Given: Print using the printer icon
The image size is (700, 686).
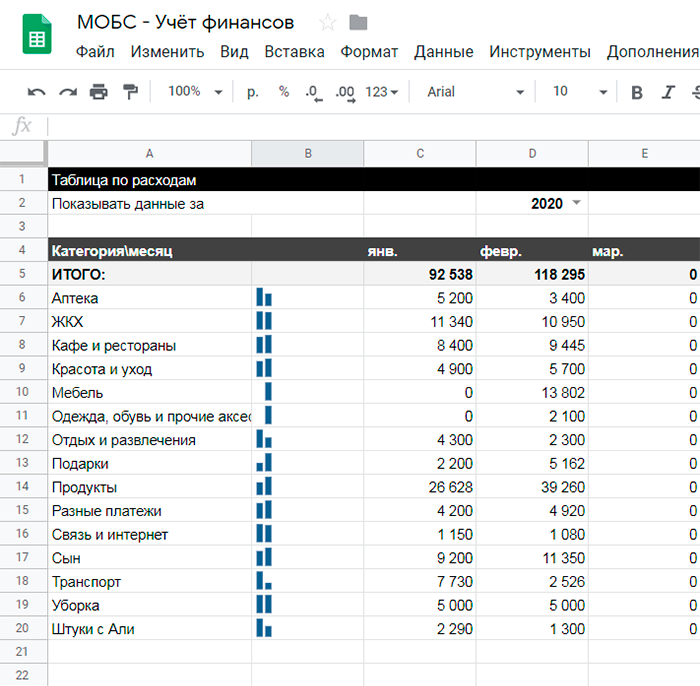Looking at the screenshot, I should pyautogui.click(x=99, y=92).
